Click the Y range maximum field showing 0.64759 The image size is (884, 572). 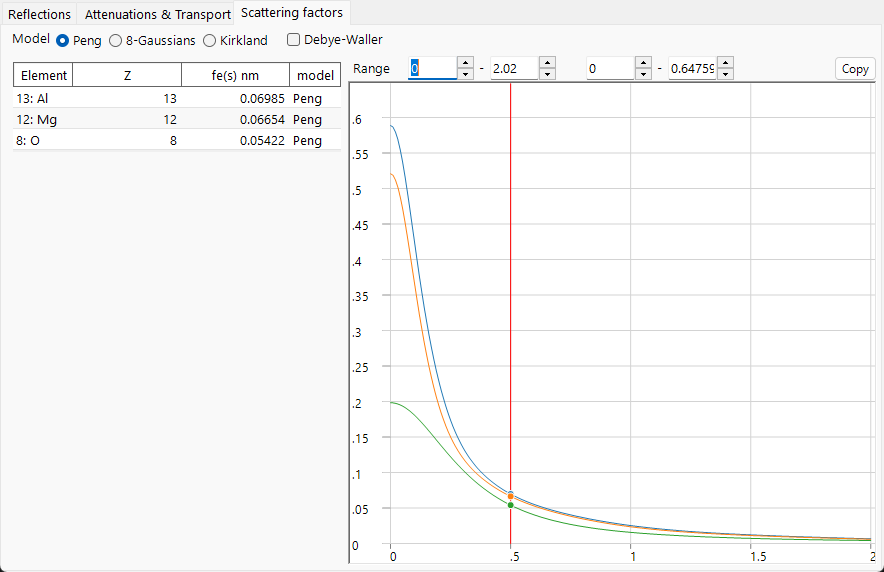[692, 68]
